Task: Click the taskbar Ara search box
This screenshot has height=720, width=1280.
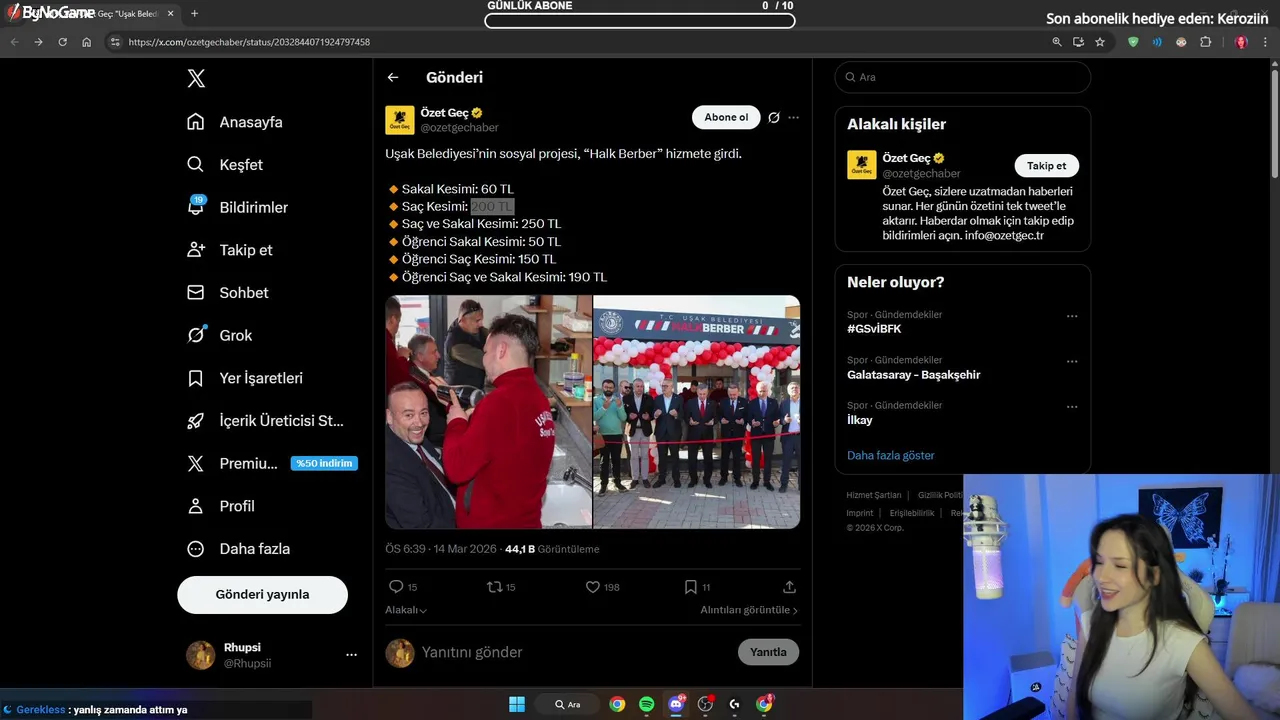Action: [568, 704]
